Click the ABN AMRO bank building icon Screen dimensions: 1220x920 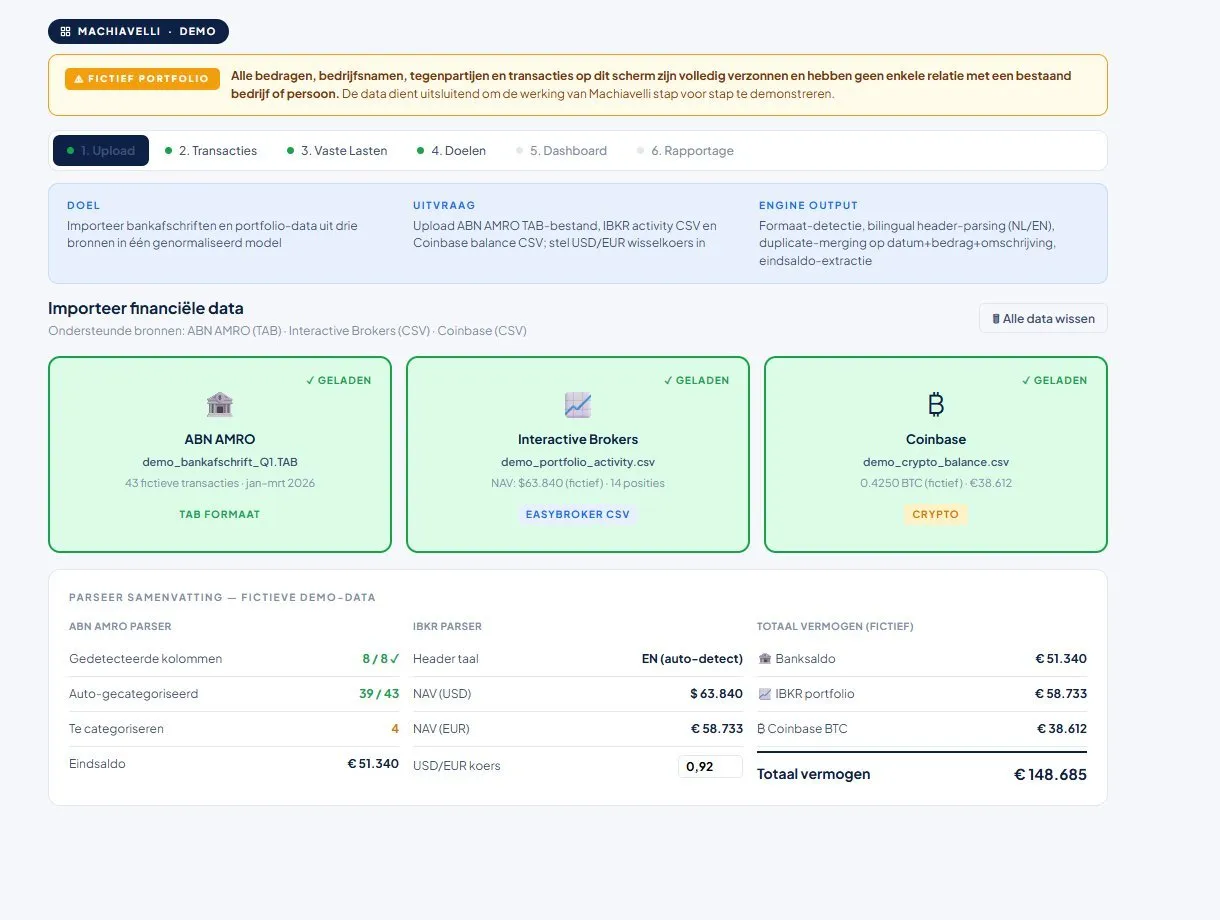[x=220, y=404]
